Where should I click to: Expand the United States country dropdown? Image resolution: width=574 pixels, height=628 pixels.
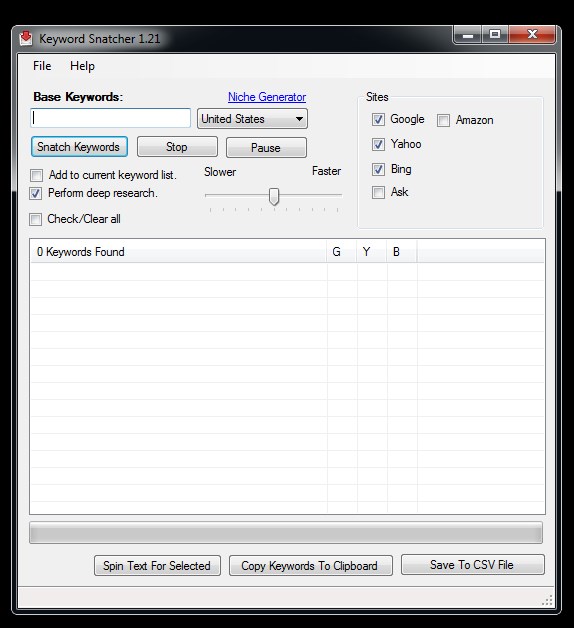[x=252, y=119]
